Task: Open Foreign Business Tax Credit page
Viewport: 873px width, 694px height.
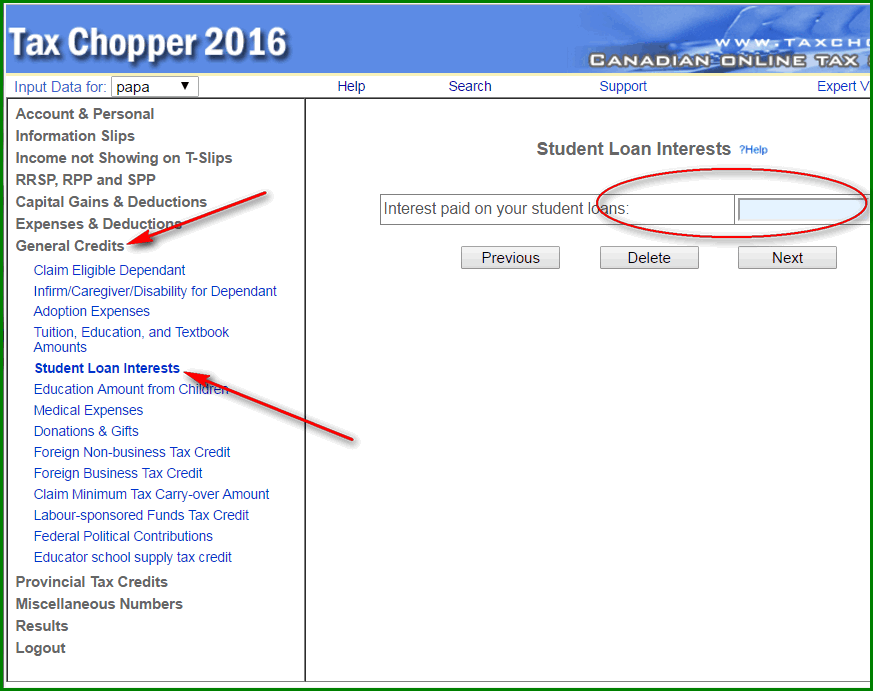Action: click(117, 473)
